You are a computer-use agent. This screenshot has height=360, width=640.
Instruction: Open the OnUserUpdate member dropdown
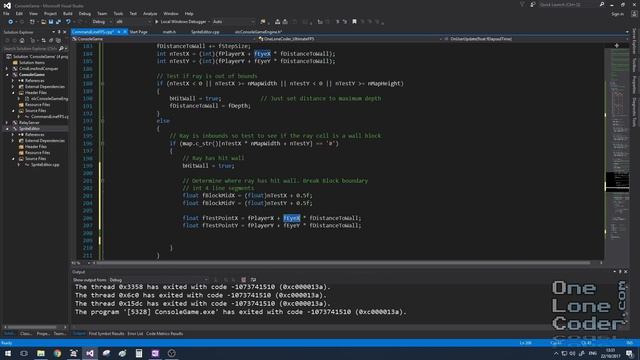[x=535, y=39]
